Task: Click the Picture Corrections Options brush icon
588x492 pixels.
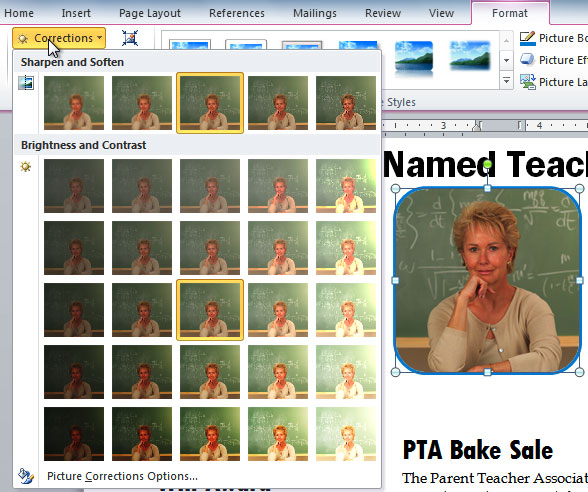Action: tap(26, 476)
